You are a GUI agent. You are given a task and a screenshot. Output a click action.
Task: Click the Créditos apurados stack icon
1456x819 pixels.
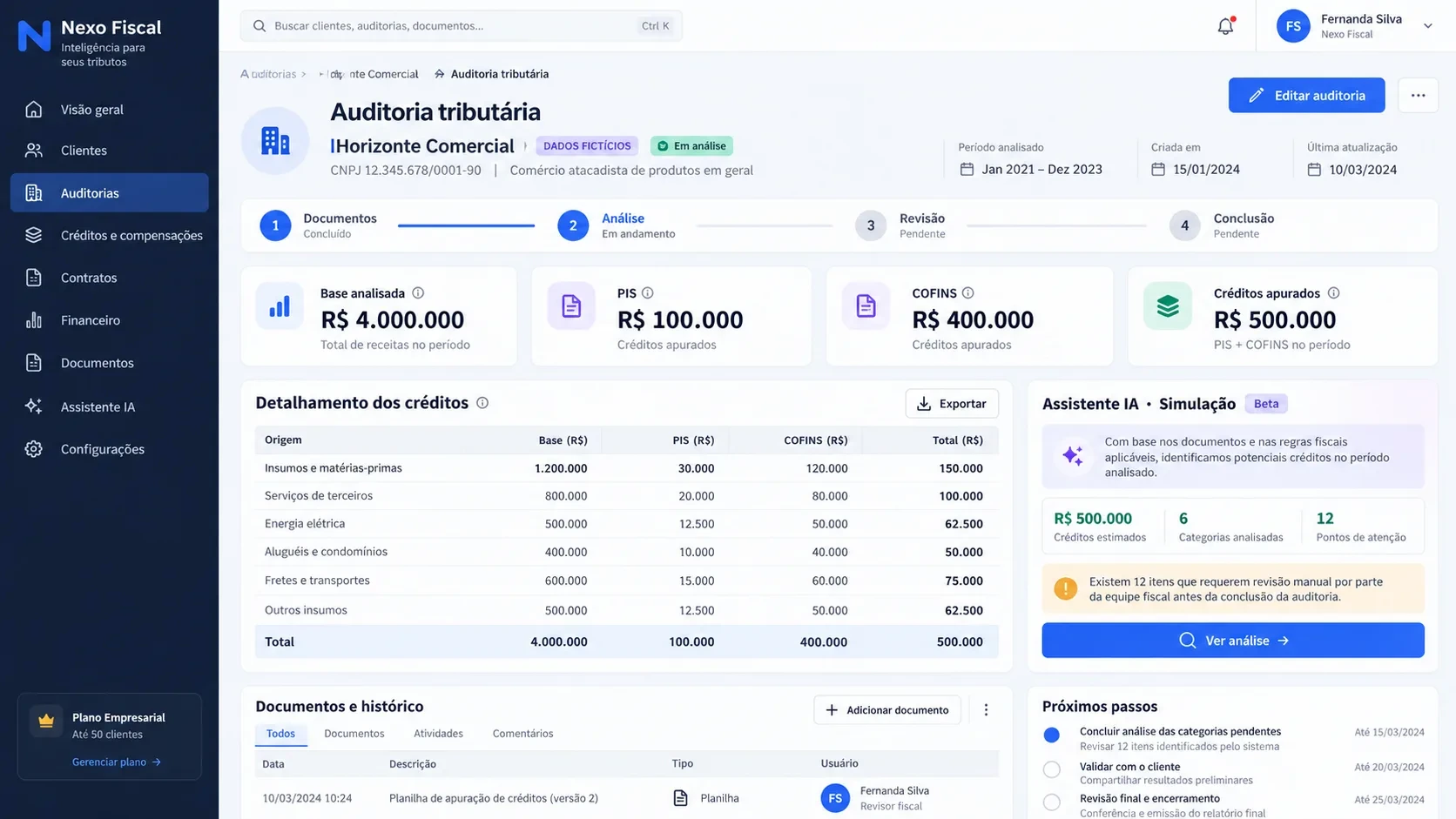click(x=1168, y=306)
